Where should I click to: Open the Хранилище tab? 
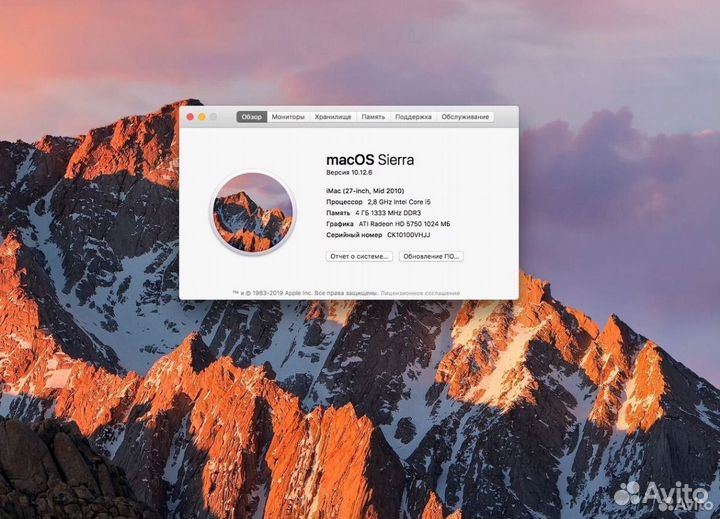coord(333,117)
